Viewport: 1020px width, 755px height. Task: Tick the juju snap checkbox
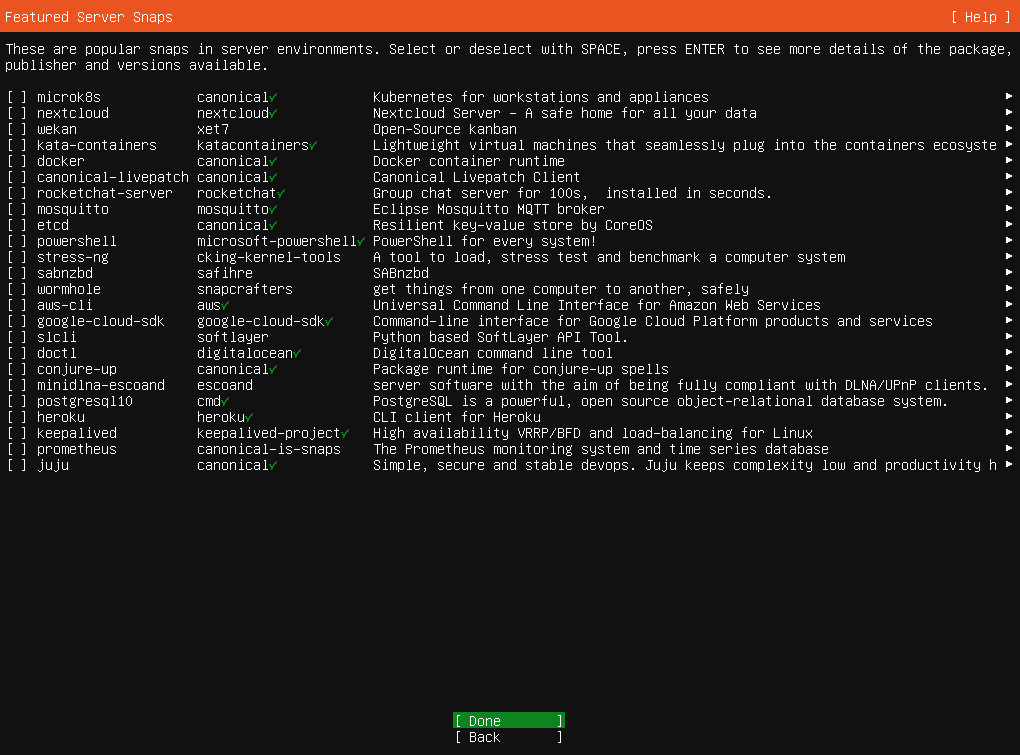click(x=17, y=466)
